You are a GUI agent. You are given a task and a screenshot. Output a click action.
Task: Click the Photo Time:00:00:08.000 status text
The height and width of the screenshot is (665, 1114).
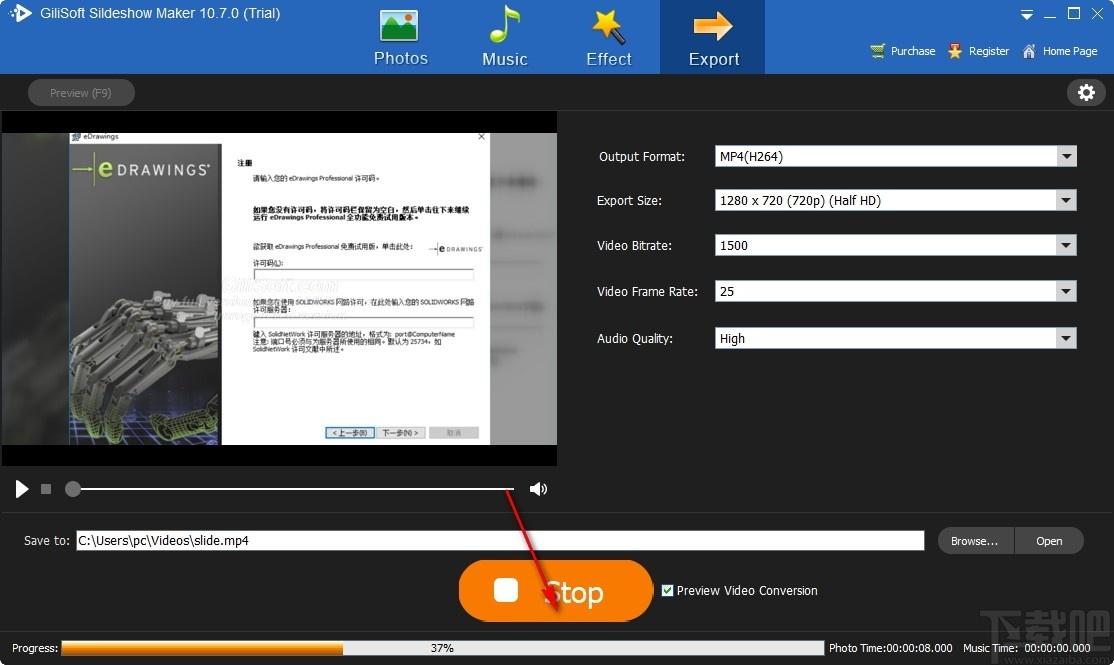pyautogui.click(x=890, y=648)
